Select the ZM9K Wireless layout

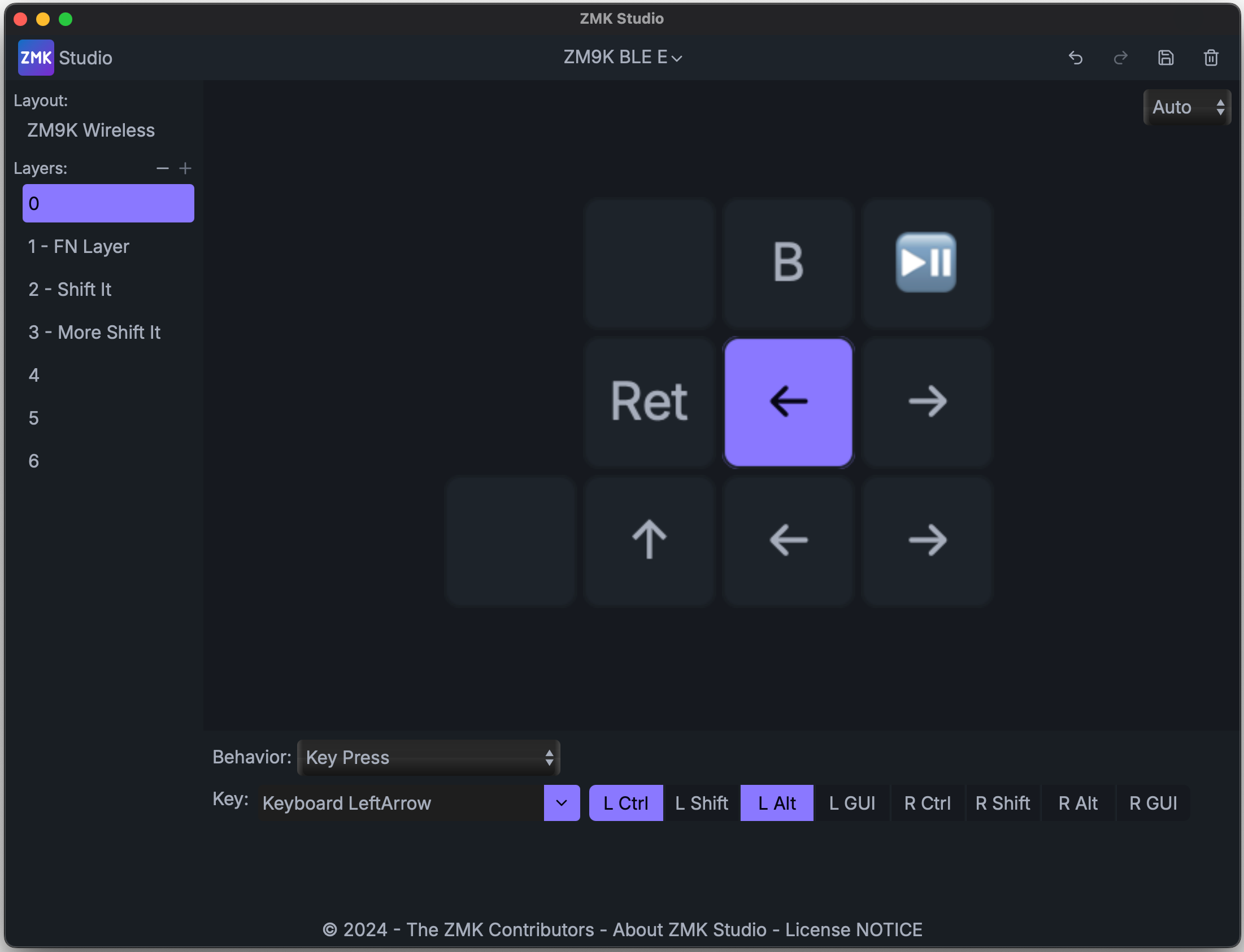[91, 130]
